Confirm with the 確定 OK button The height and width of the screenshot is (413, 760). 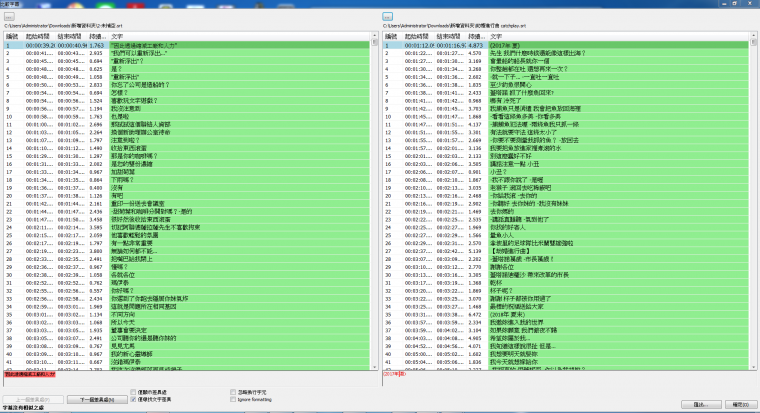coord(741,404)
